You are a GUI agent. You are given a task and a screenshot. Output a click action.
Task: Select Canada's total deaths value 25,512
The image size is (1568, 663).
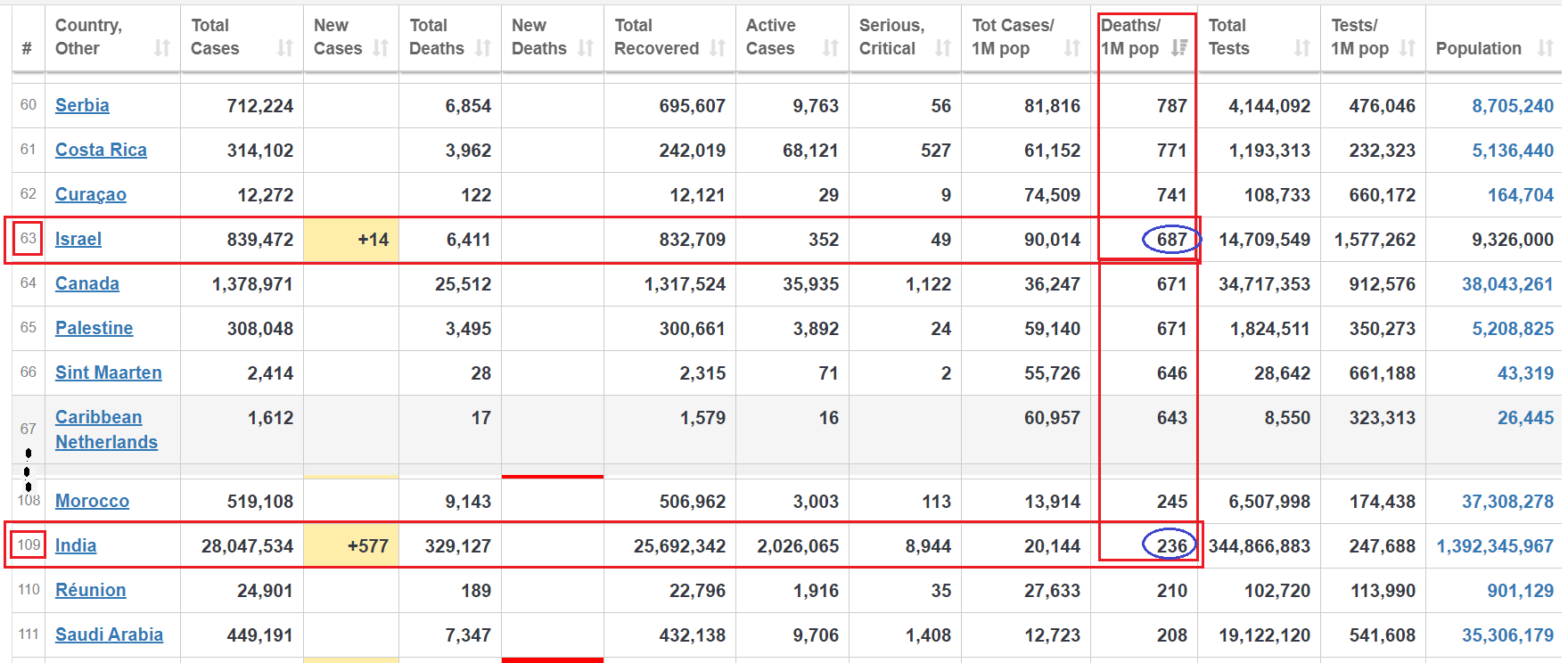[x=463, y=284]
